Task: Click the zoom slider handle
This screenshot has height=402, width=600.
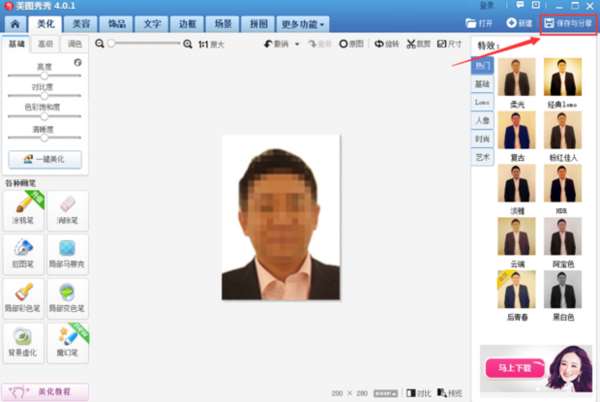Action: pyautogui.click(x=111, y=44)
